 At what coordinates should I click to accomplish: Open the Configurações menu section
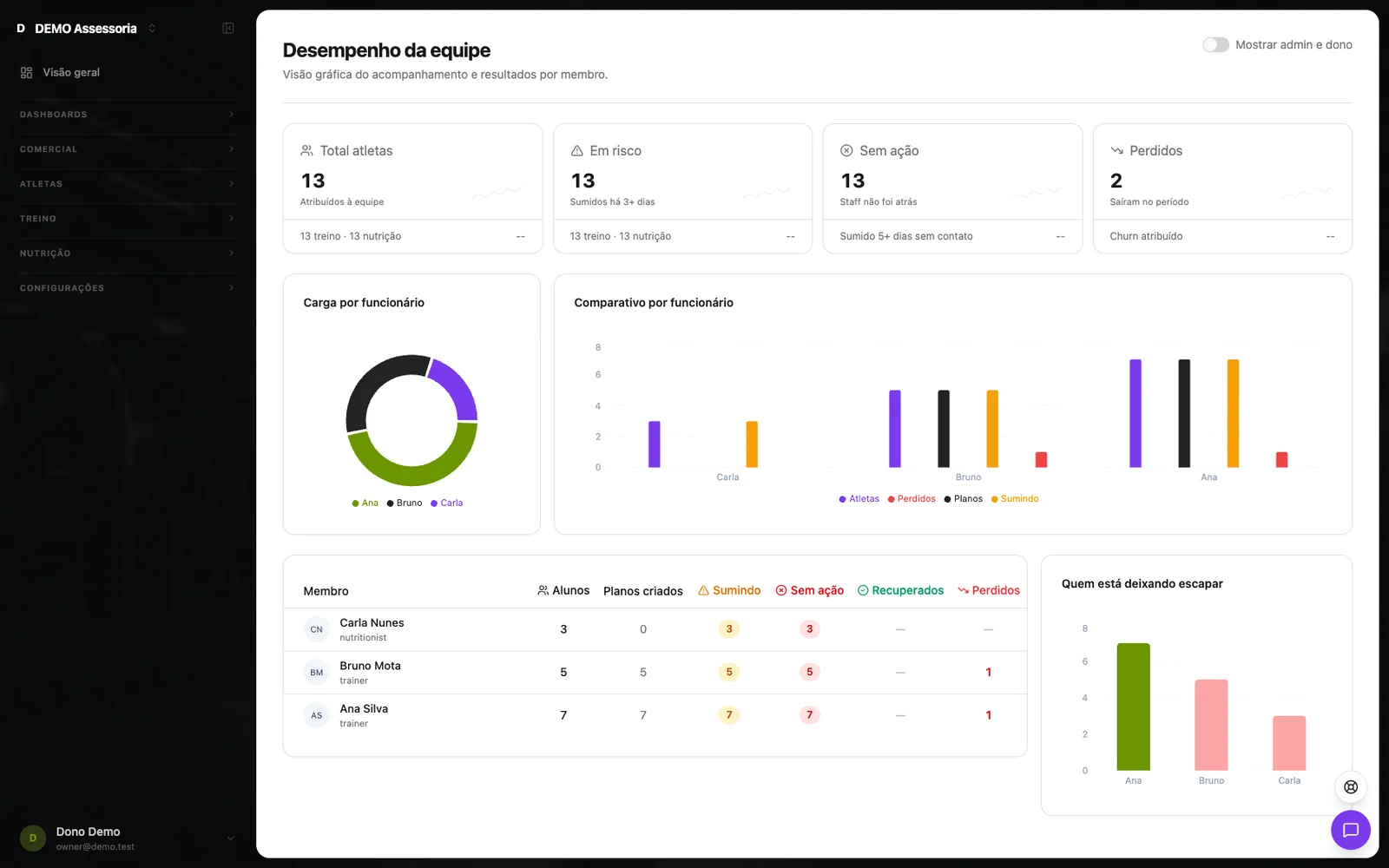[x=128, y=288]
